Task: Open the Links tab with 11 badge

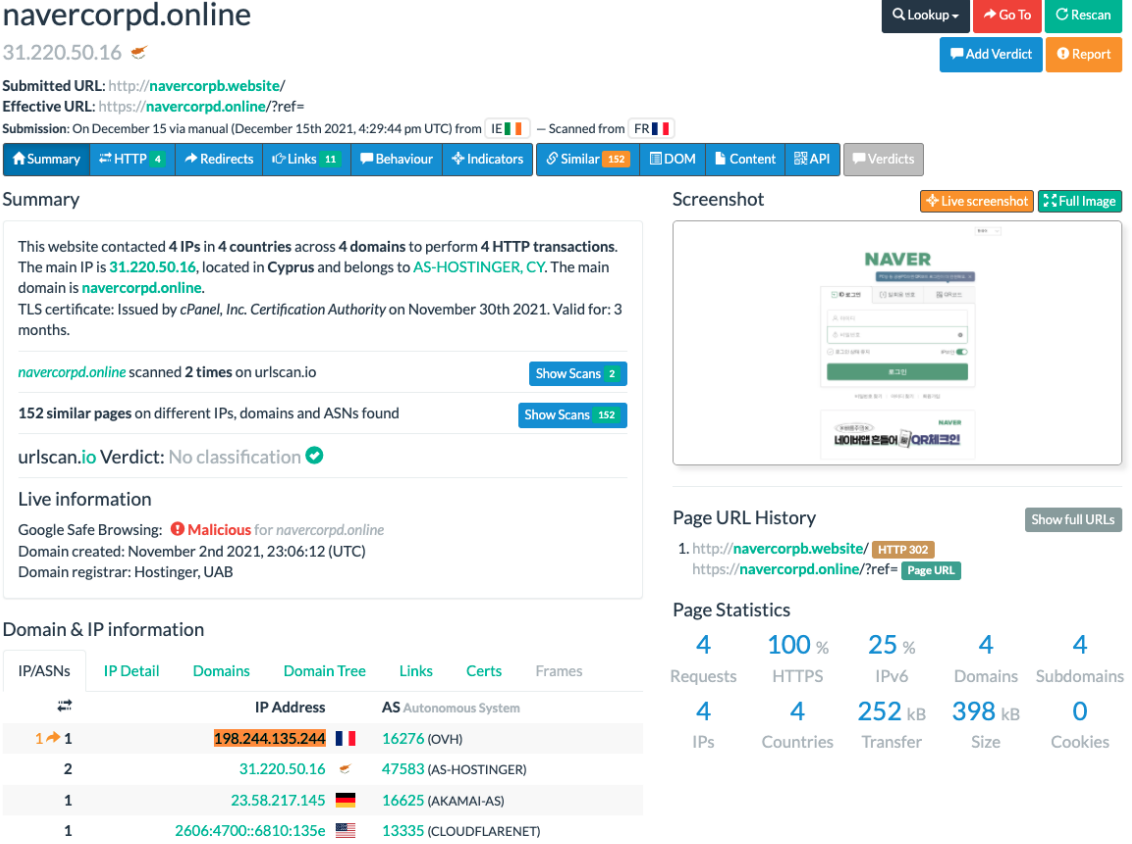Action: [306, 159]
